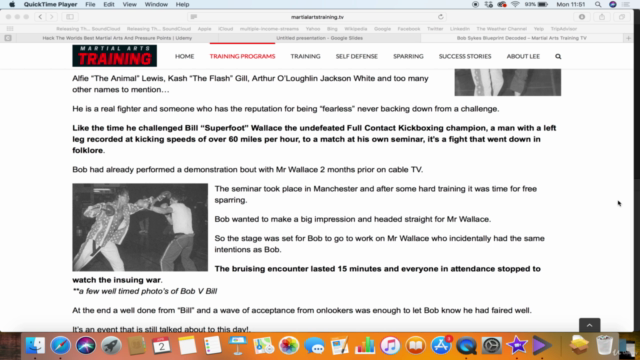Click the scroll-to-top chevron button
The height and width of the screenshot is (360, 640).
pyautogui.click(x=589, y=325)
